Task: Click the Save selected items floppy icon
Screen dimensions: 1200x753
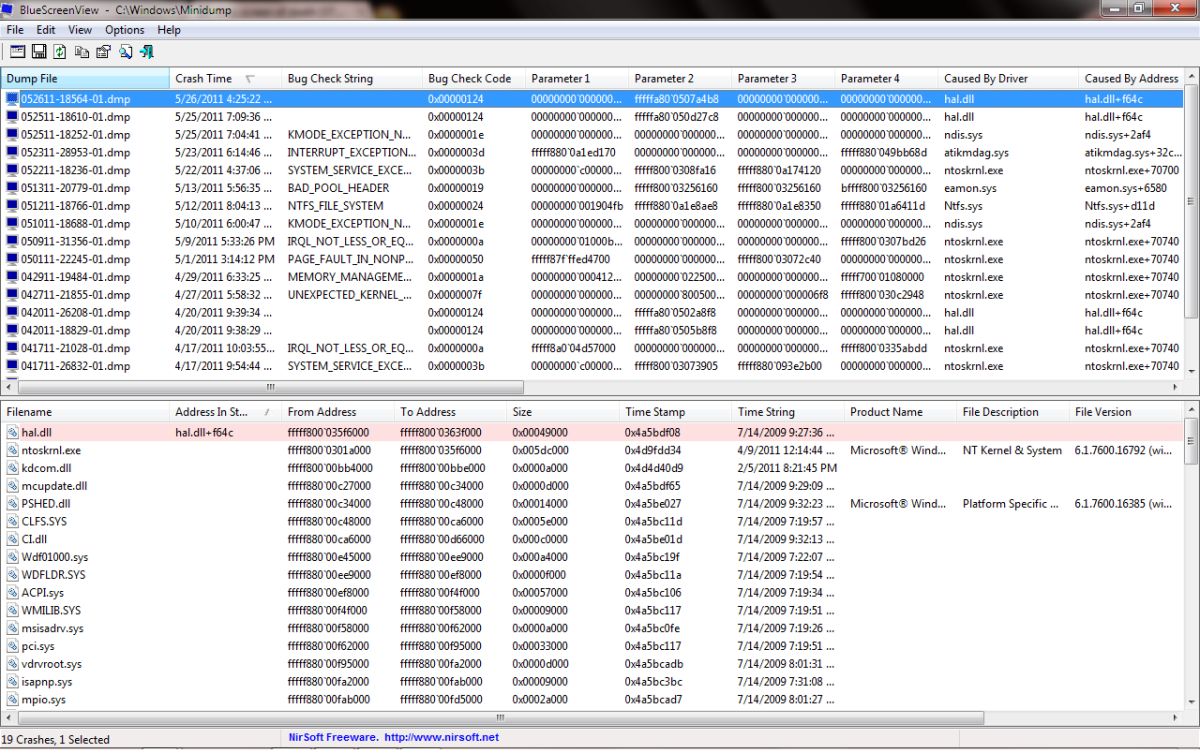Action: tap(39, 51)
